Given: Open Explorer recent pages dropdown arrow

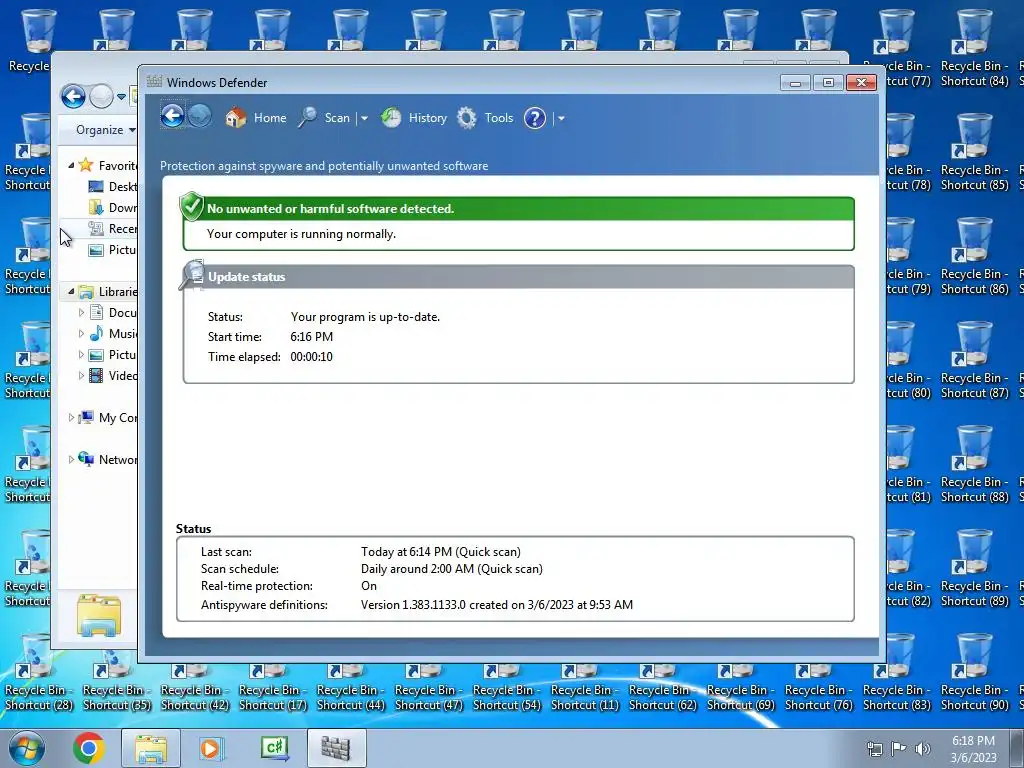Looking at the screenshot, I should click(121, 97).
